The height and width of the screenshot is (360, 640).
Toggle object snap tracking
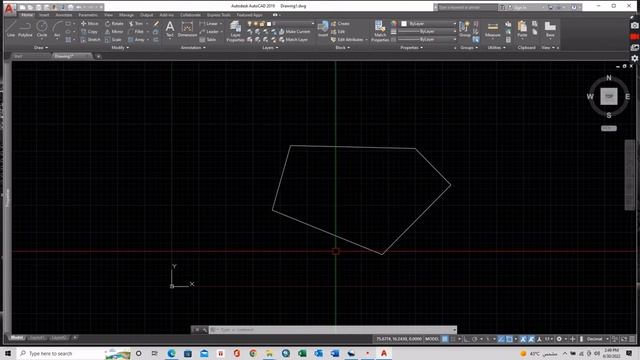point(501,339)
